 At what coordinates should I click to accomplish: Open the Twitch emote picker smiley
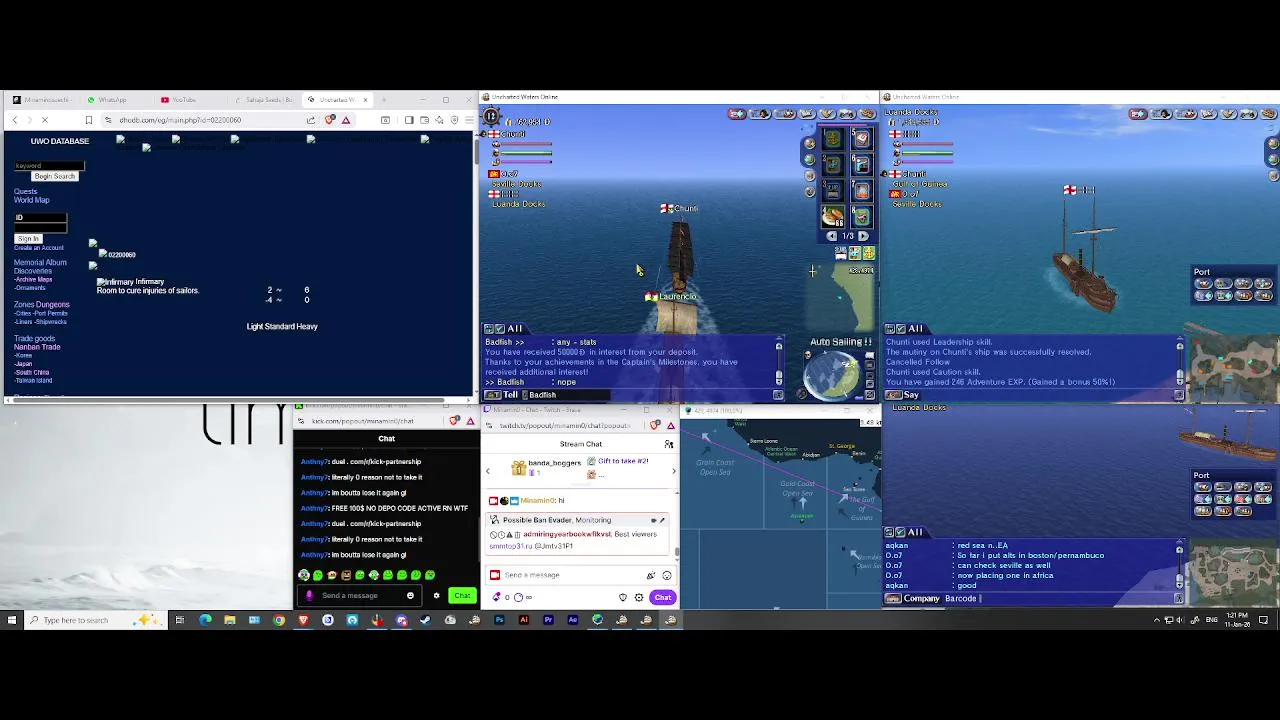coord(667,575)
